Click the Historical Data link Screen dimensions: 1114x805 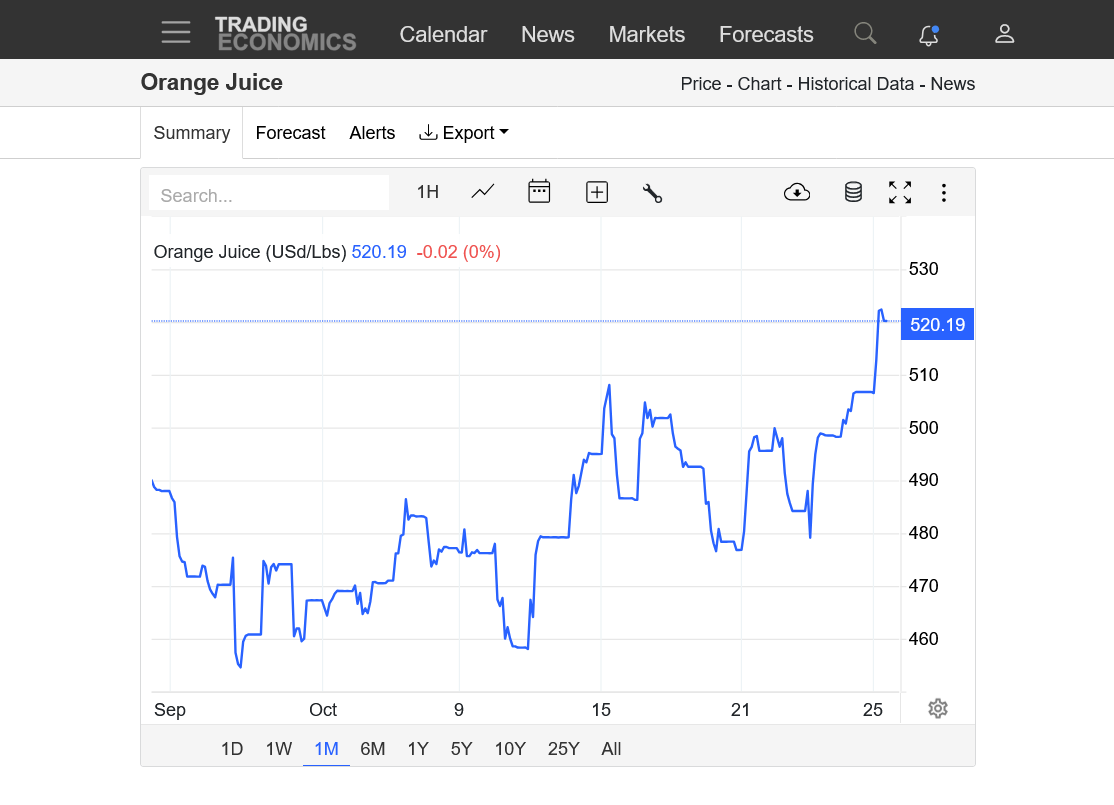click(856, 84)
